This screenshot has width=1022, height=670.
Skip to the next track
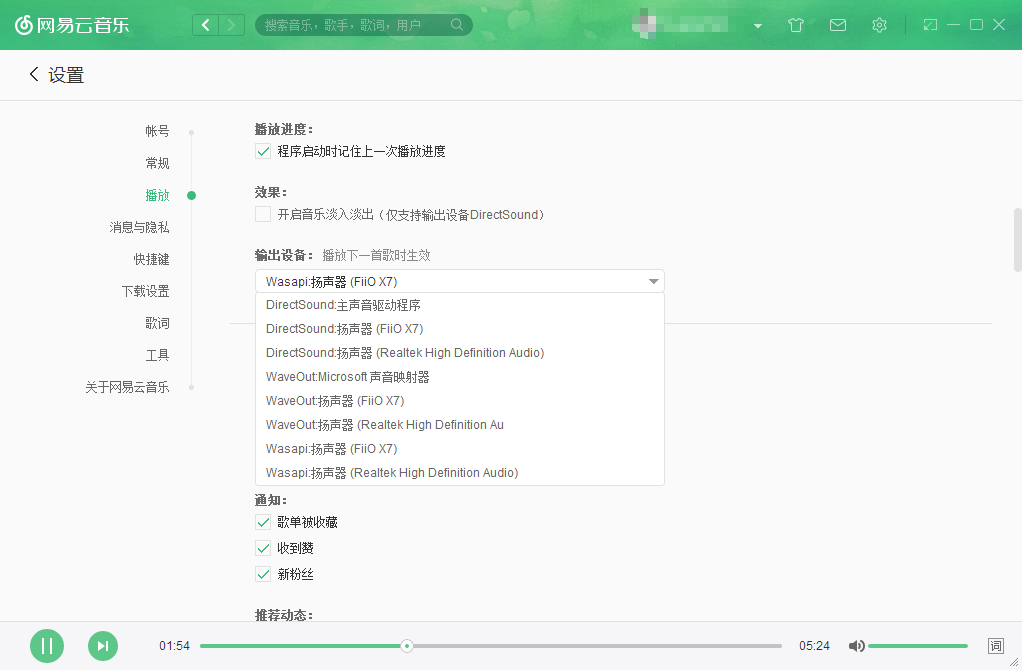pyautogui.click(x=103, y=646)
